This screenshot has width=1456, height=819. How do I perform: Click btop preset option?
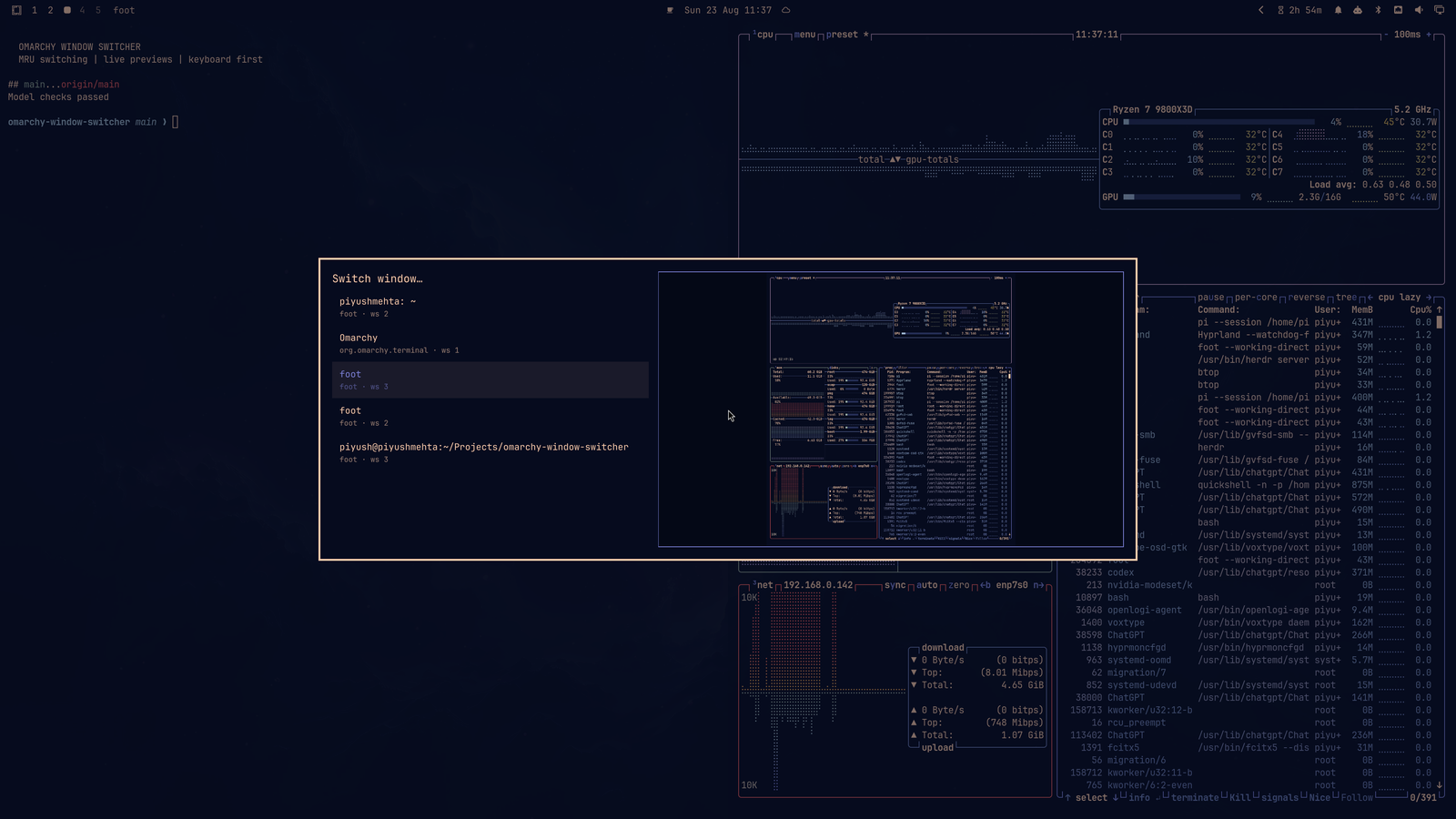[x=846, y=35]
